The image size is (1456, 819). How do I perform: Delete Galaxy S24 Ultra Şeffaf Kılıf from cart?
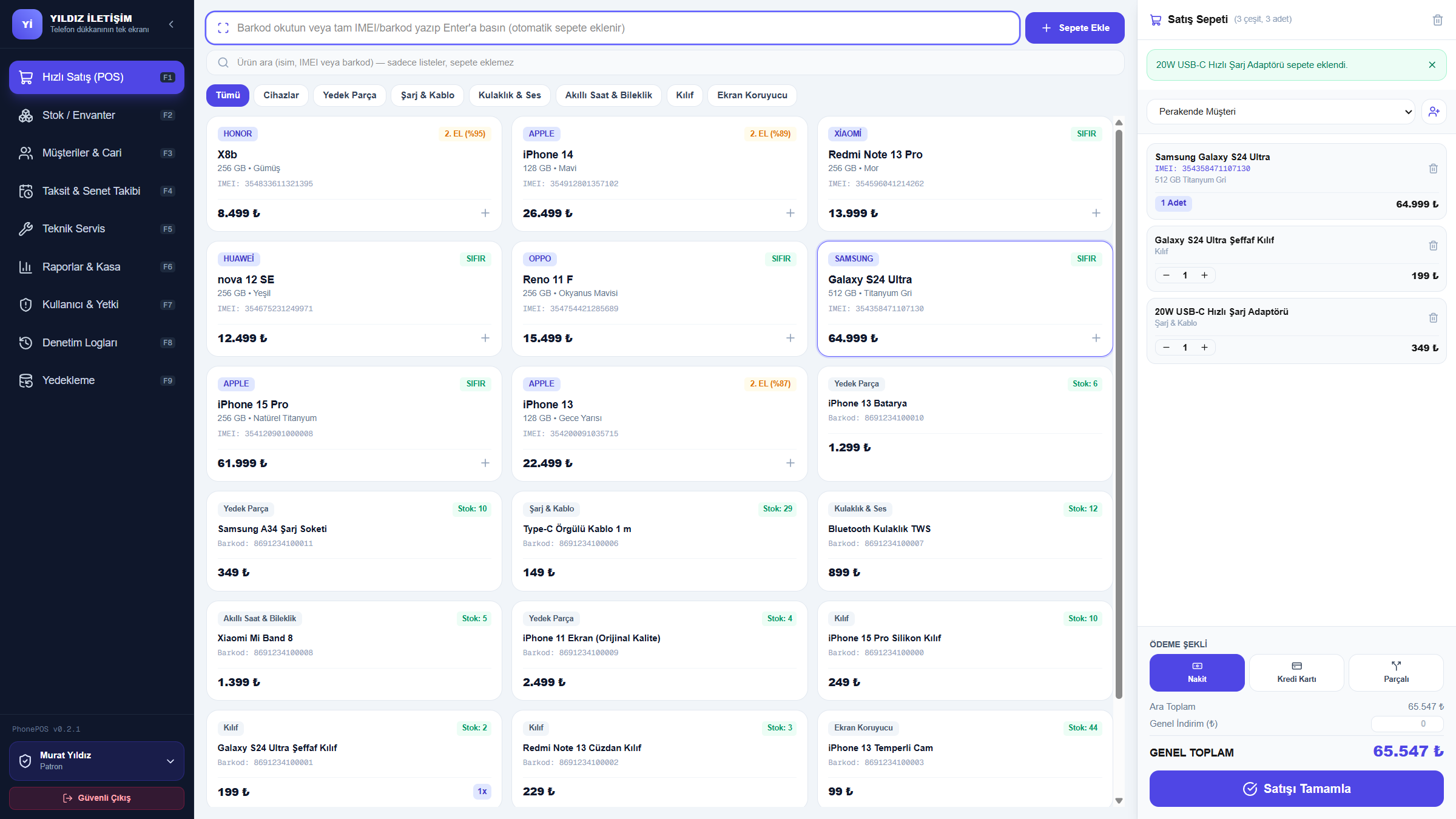(x=1433, y=246)
